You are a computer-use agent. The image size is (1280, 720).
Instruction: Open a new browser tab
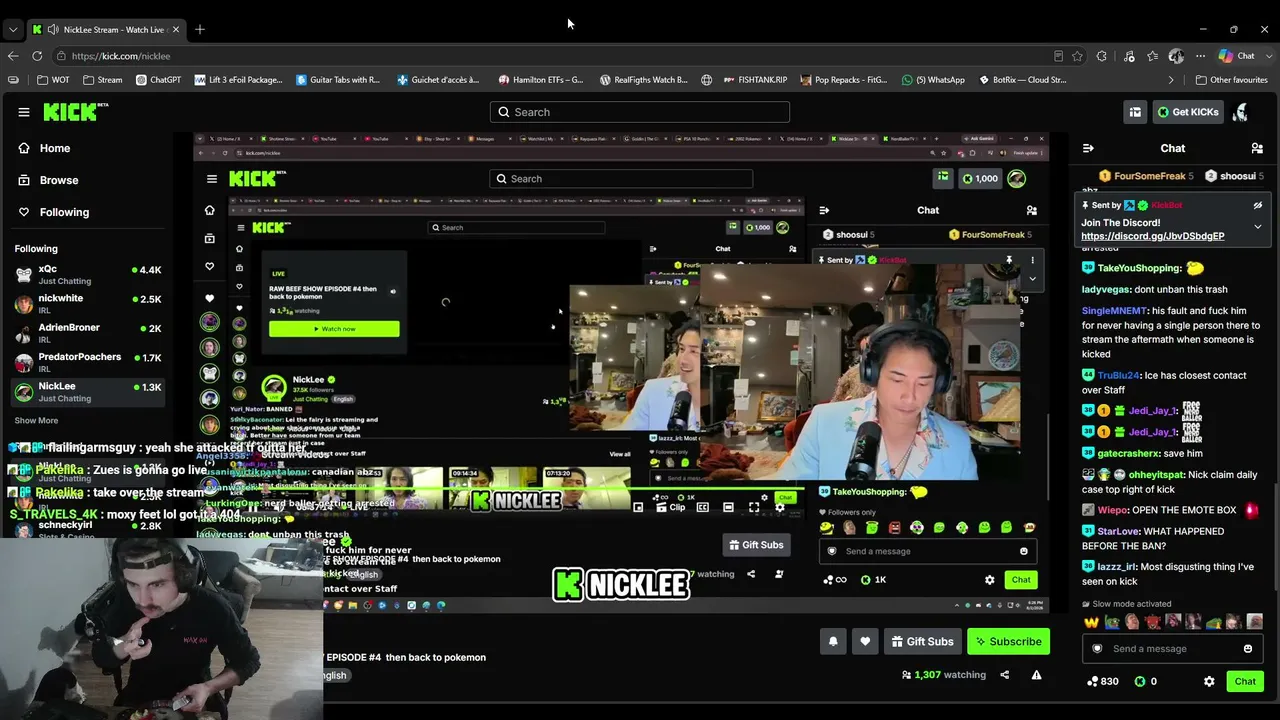point(200,29)
